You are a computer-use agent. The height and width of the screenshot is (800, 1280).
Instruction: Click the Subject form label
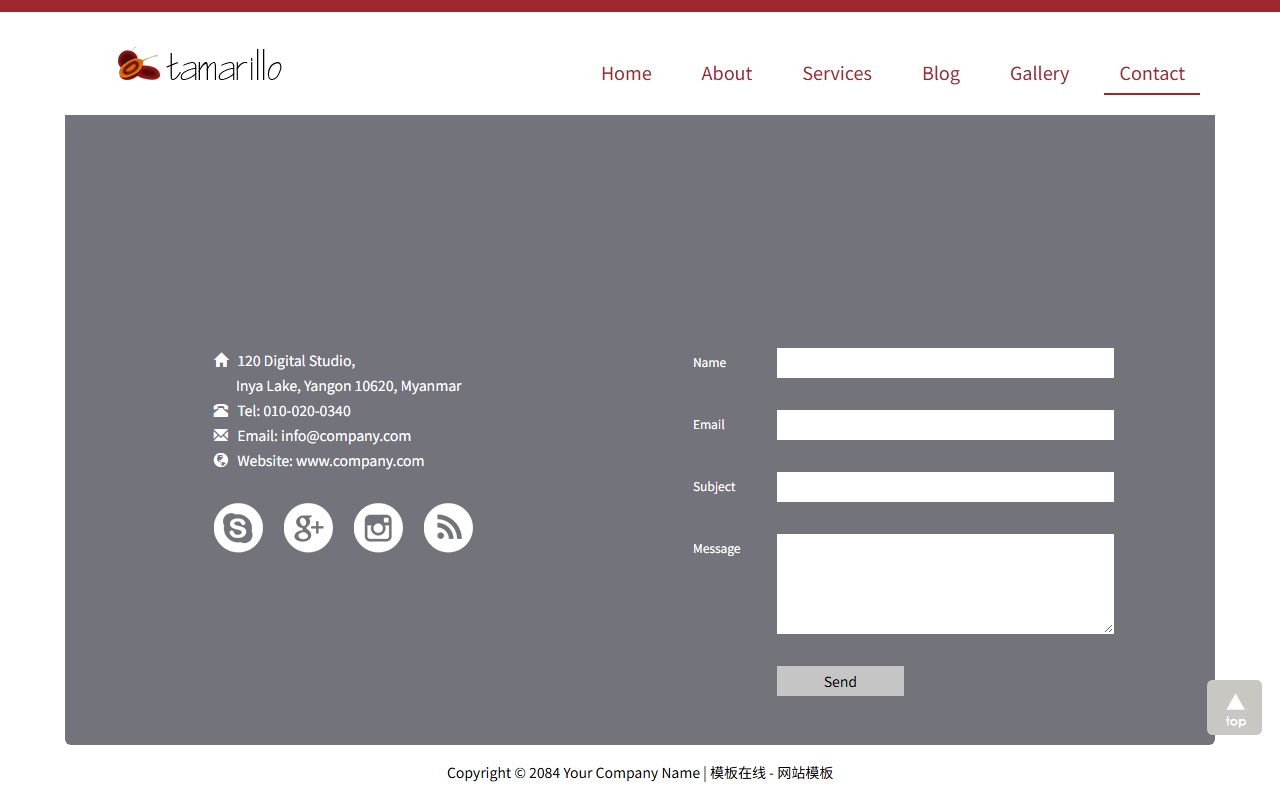[x=714, y=487]
